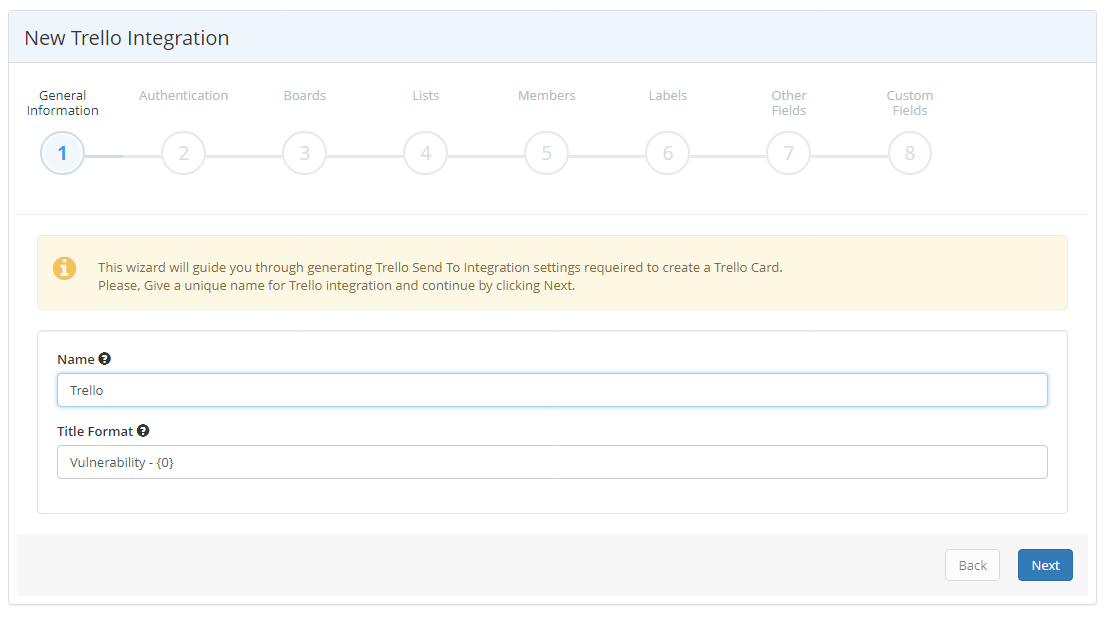The height and width of the screenshot is (618, 1114).
Task: Click inside the Name text field
Action: (x=552, y=390)
